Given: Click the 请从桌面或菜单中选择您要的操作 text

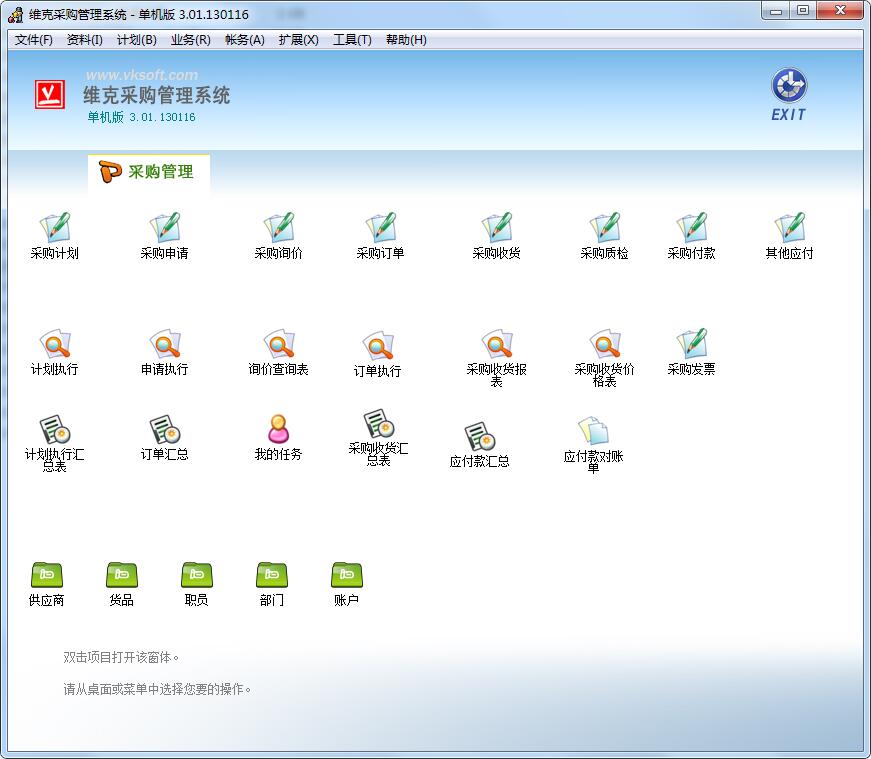Looking at the screenshot, I should pyautogui.click(x=157, y=690).
